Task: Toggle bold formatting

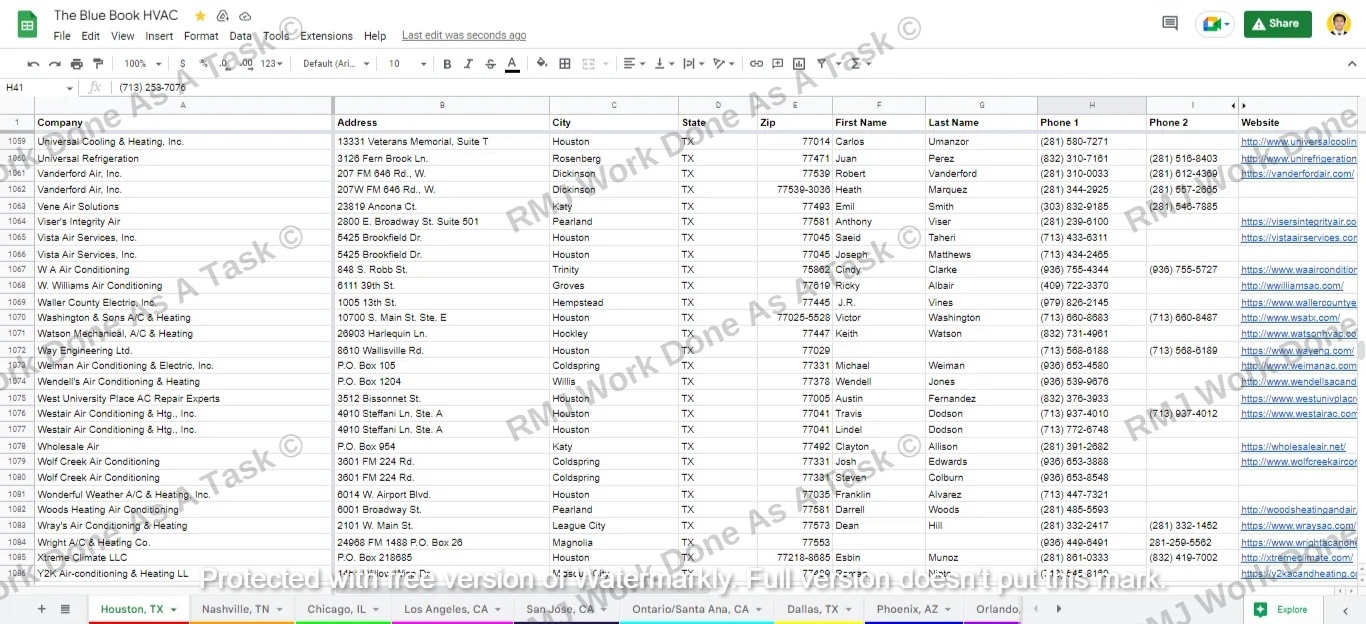Action: click(x=447, y=64)
